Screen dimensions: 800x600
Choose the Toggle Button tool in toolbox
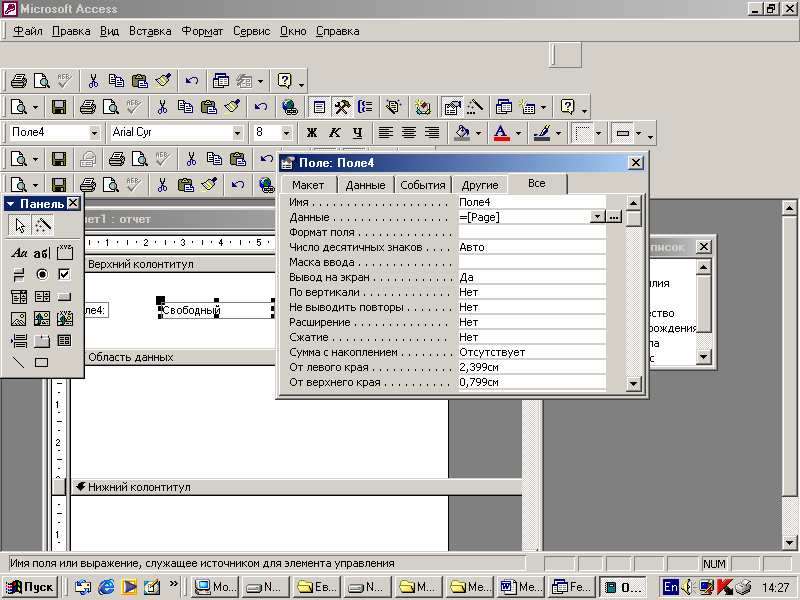[19, 275]
